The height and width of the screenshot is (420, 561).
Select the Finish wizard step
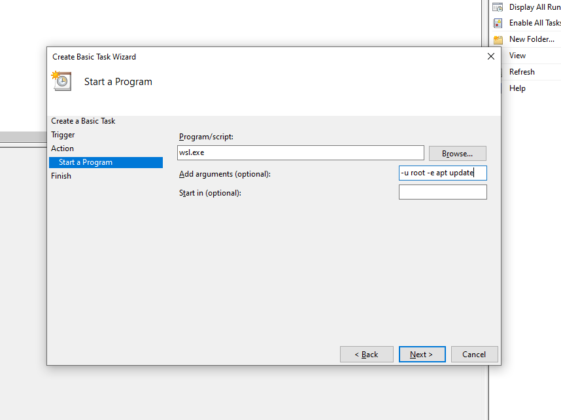[61, 176]
